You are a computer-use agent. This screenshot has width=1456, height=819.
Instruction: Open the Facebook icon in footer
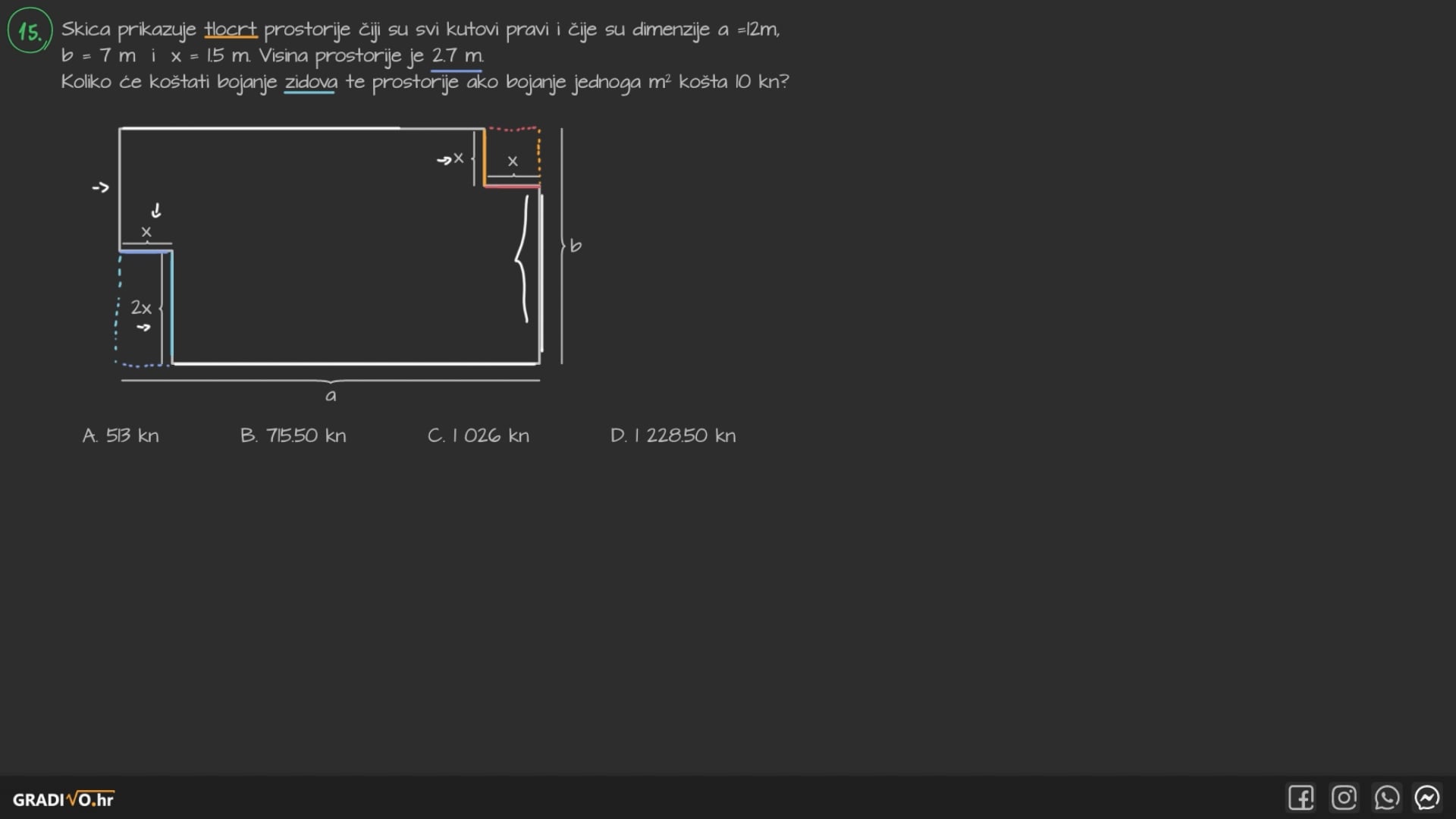(x=1301, y=798)
